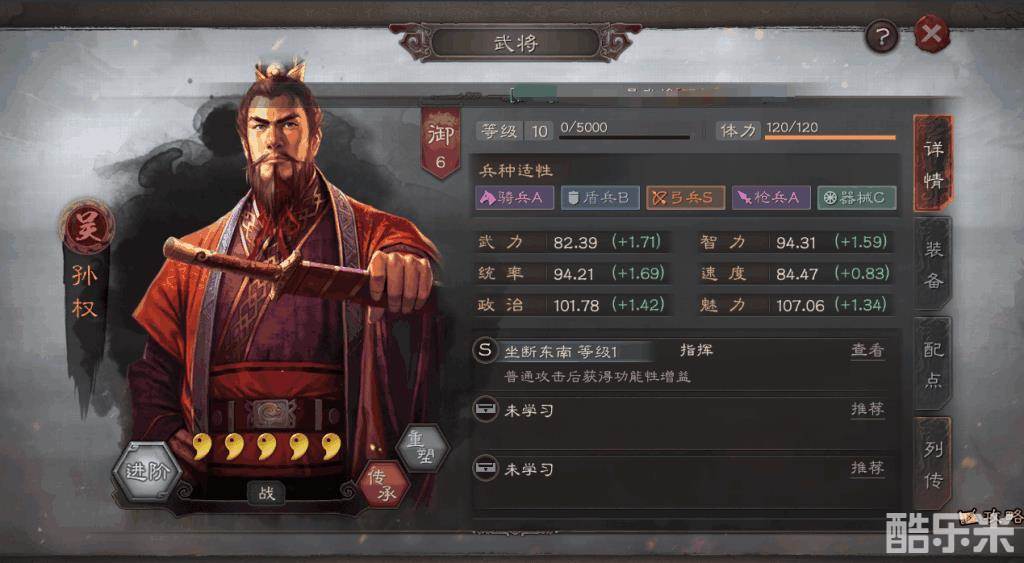Open the 配点 side tab
Viewport: 1024px width, 563px height.
(933, 364)
